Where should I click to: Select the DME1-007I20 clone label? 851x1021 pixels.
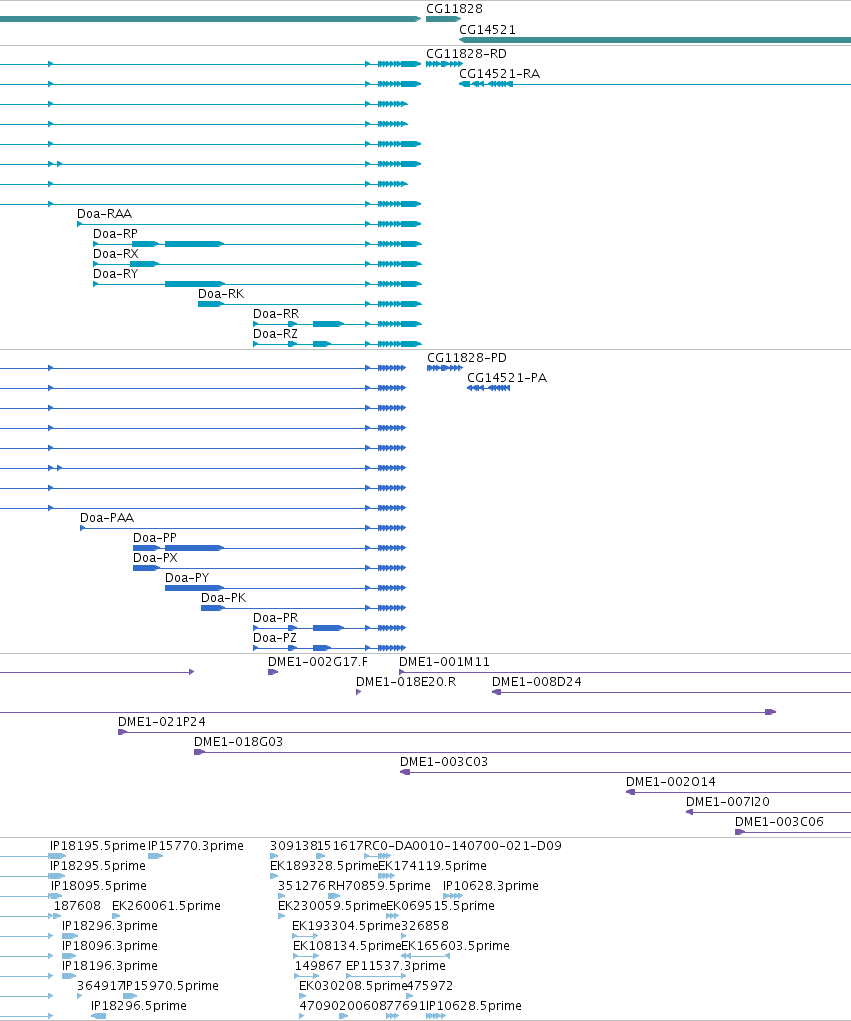[x=727, y=802]
